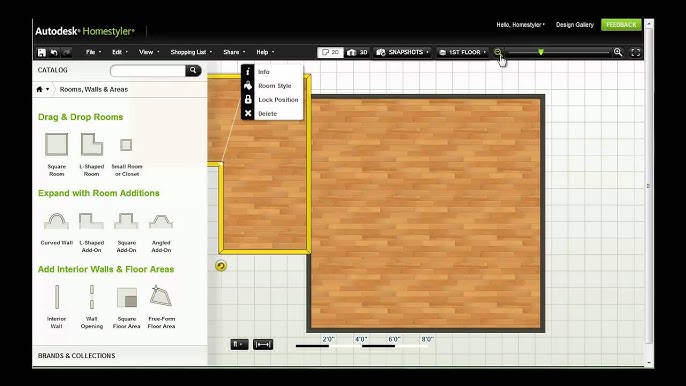Open the Snapshots dropdown

[x=402, y=52]
